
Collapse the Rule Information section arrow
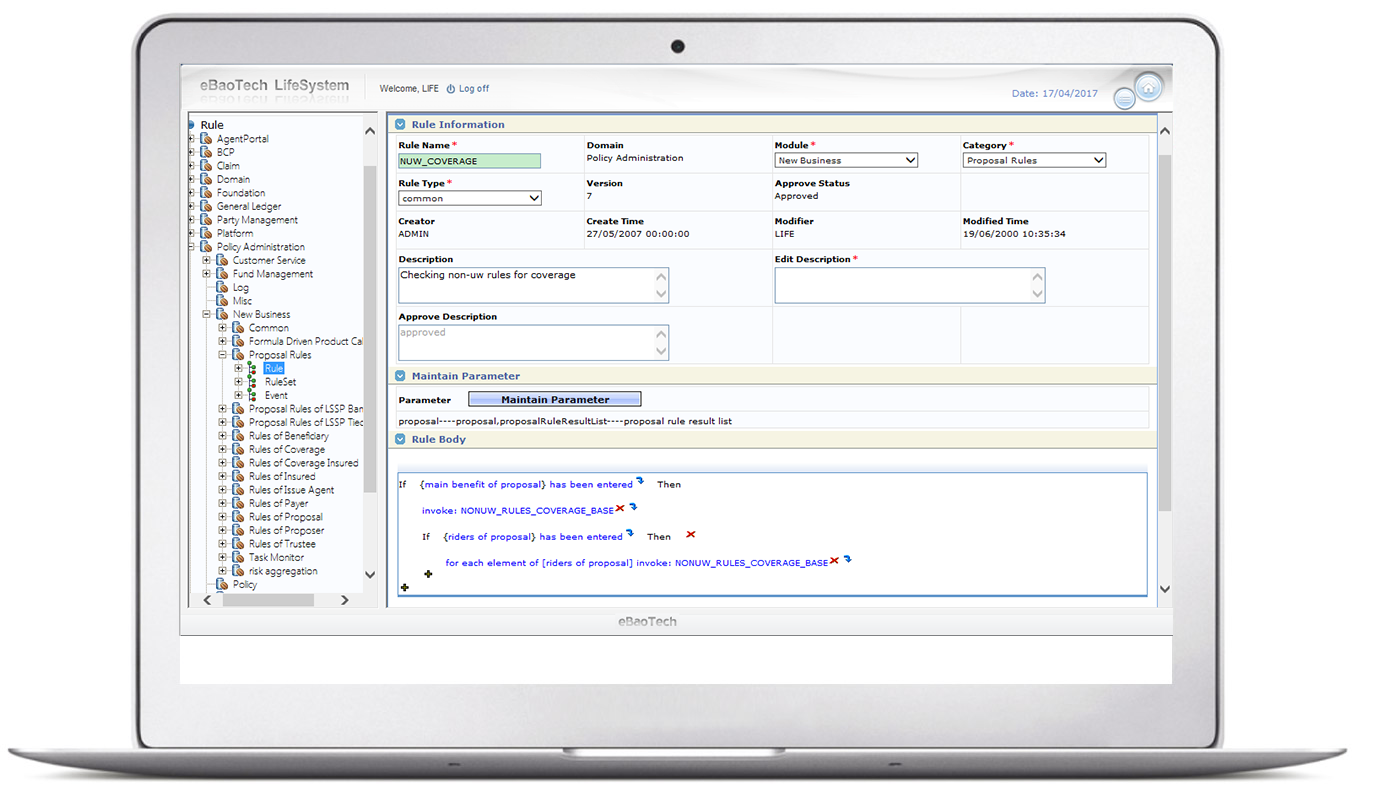(400, 125)
